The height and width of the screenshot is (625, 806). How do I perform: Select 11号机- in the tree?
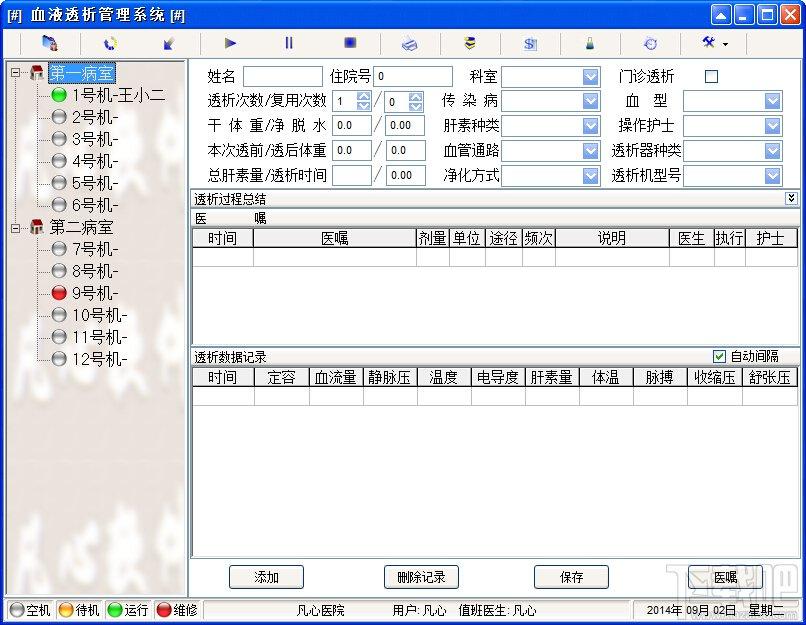tap(100, 337)
